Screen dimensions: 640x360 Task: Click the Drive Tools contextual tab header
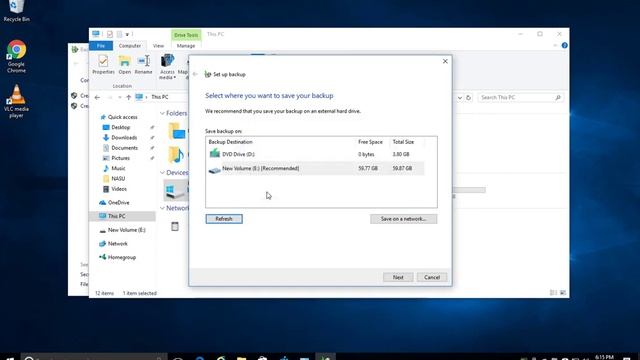point(186,35)
